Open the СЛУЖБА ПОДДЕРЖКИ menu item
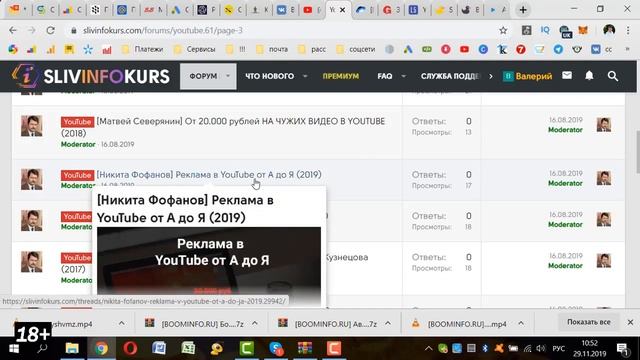Viewport: 640px width, 360px height. (451, 76)
